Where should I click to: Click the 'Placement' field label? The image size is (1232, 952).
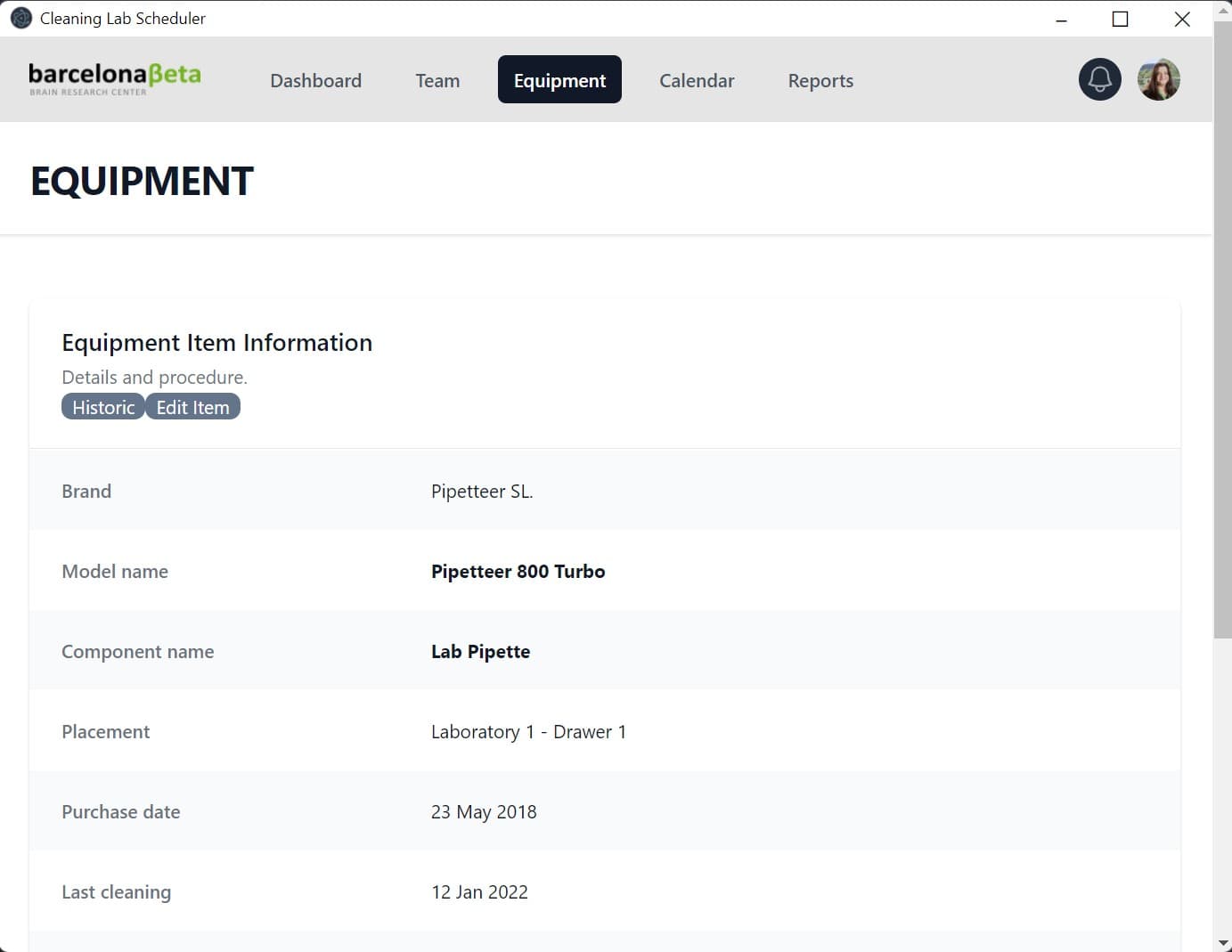106,732
